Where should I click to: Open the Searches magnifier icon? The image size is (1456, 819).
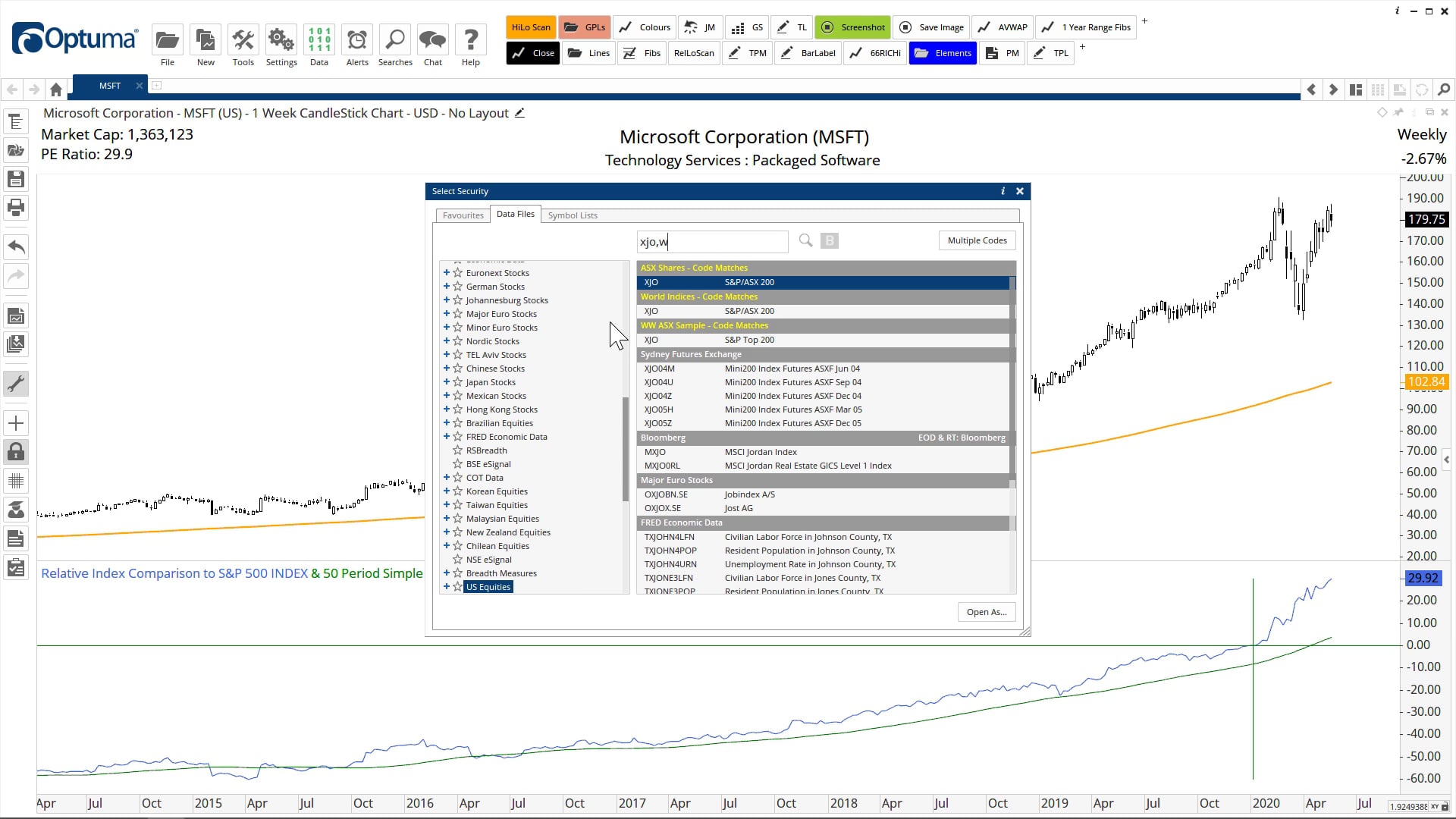coord(395,39)
